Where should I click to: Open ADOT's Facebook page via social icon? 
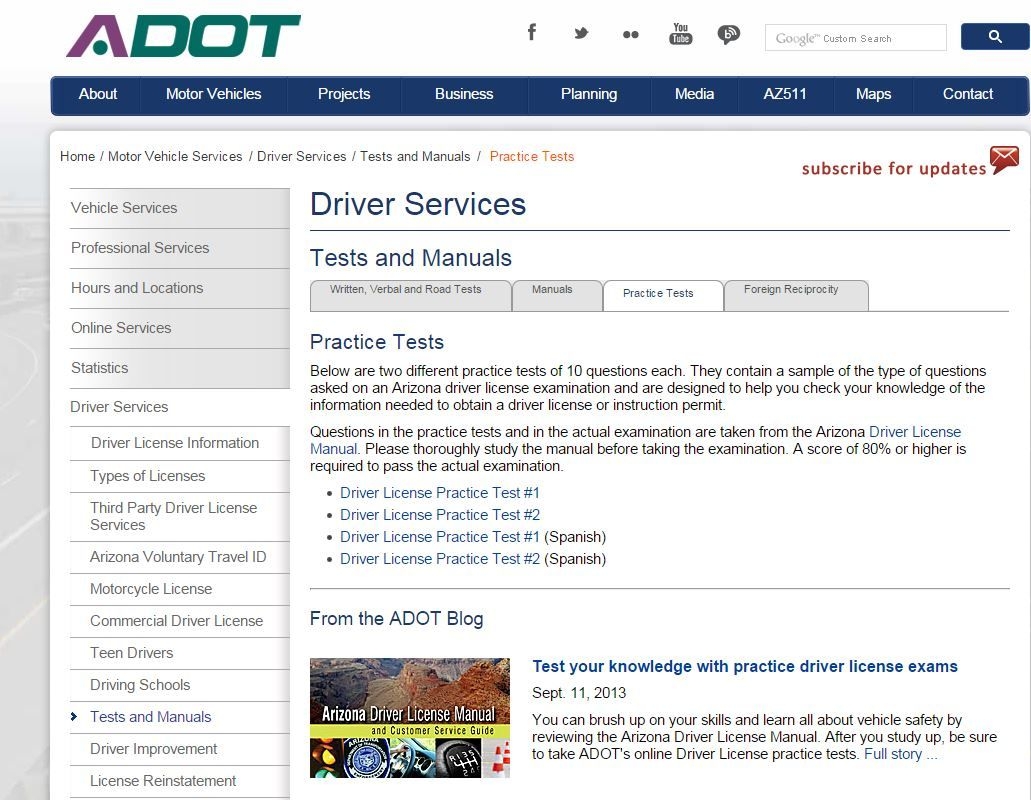[532, 33]
